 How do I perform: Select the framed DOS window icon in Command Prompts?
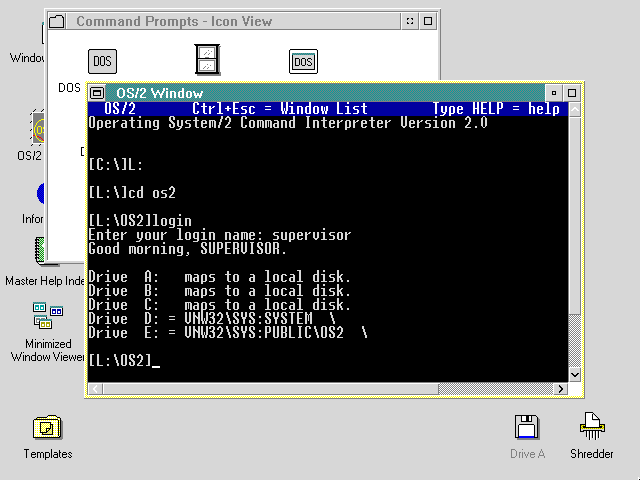(x=303, y=62)
